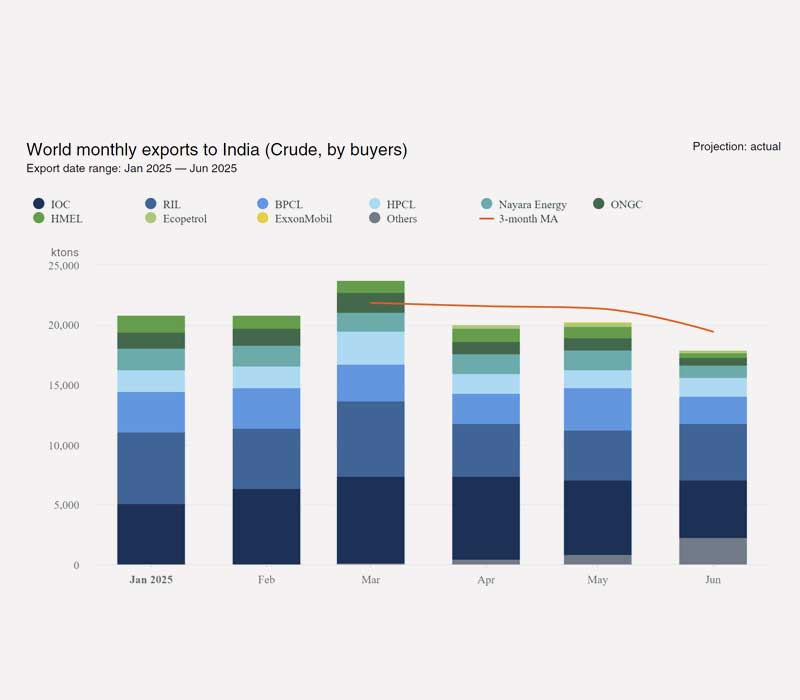Select the RIL segment in January bar
Image resolution: width=800 pixels, height=700 pixels.
point(151,468)
